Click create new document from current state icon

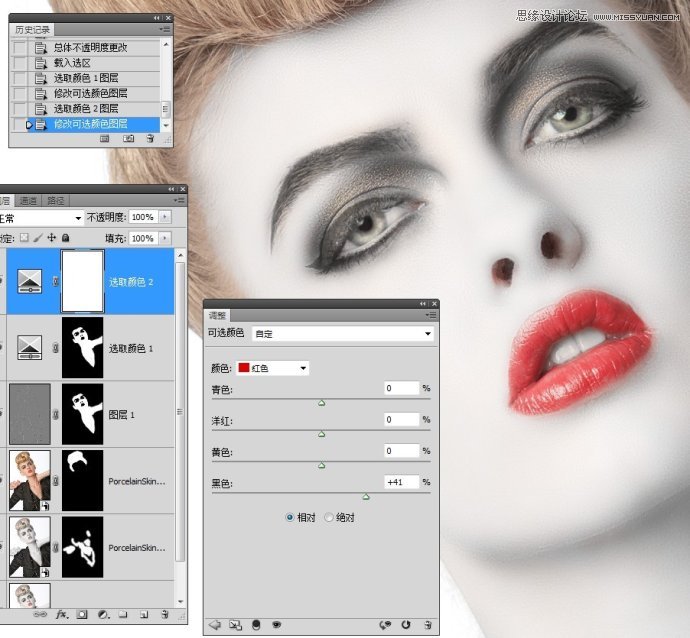point(104,140)
